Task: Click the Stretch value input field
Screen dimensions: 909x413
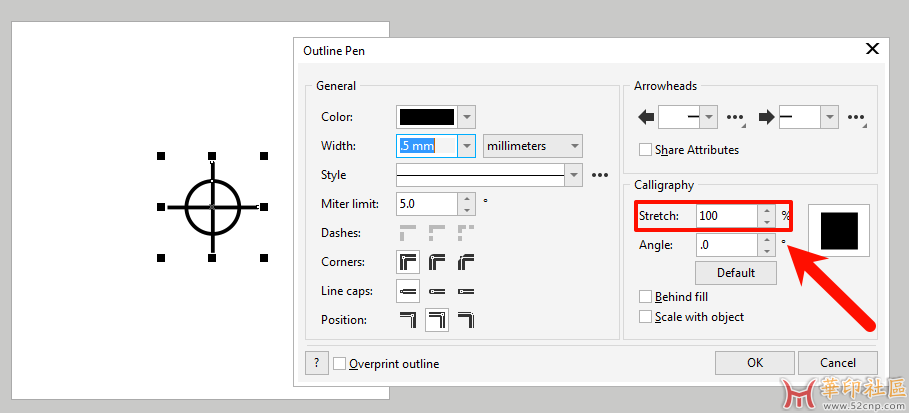Action: tap(725, 215)
